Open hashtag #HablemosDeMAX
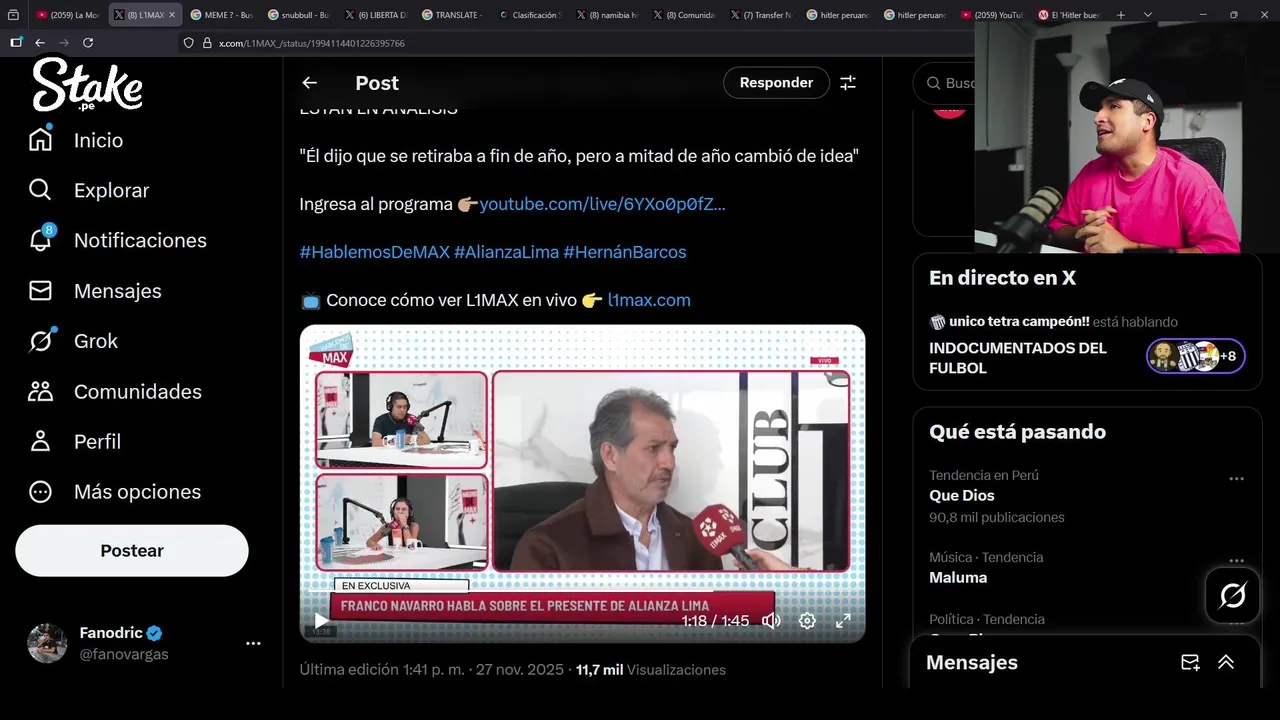 (x=375, y=252)
